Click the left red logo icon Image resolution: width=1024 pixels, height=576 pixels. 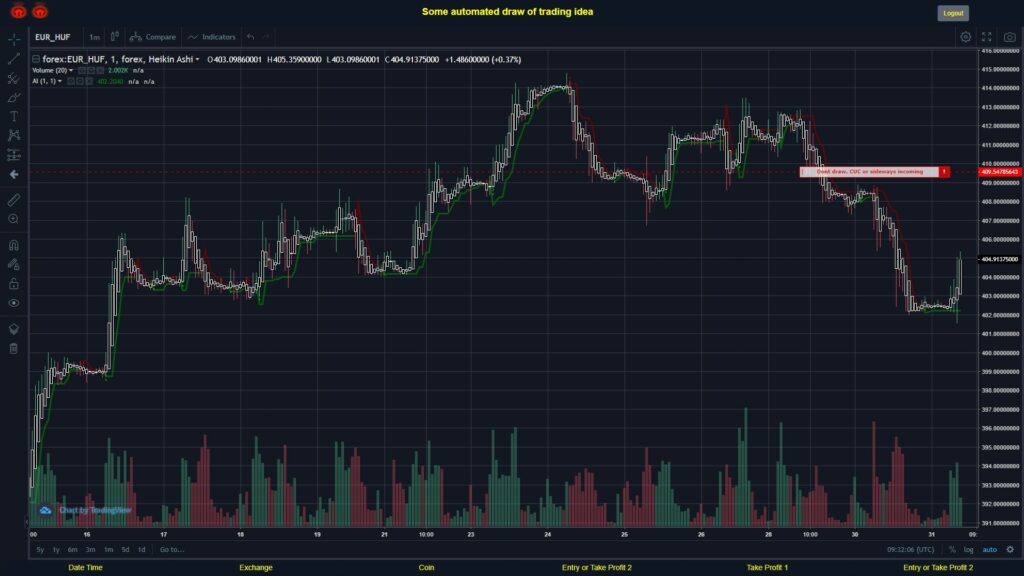click(18, 11)
